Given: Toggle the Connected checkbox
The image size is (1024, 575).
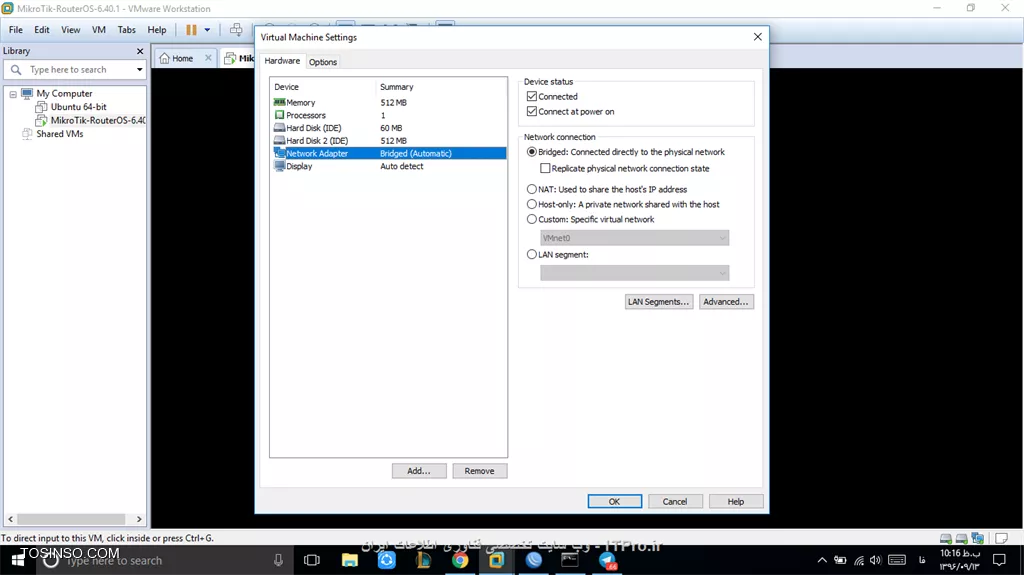Looking at the screenshot, I should point(532,97).
